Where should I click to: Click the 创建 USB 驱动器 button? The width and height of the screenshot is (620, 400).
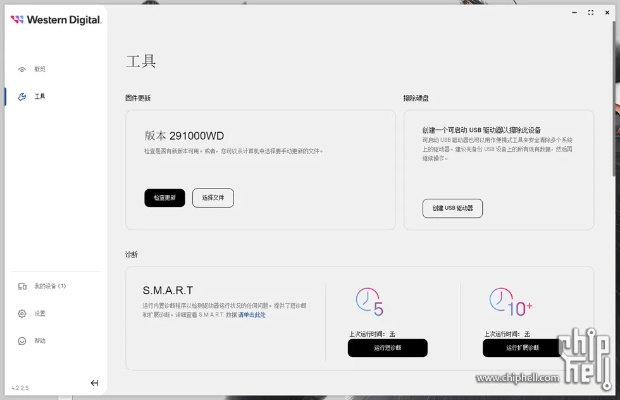coord(453,208)
